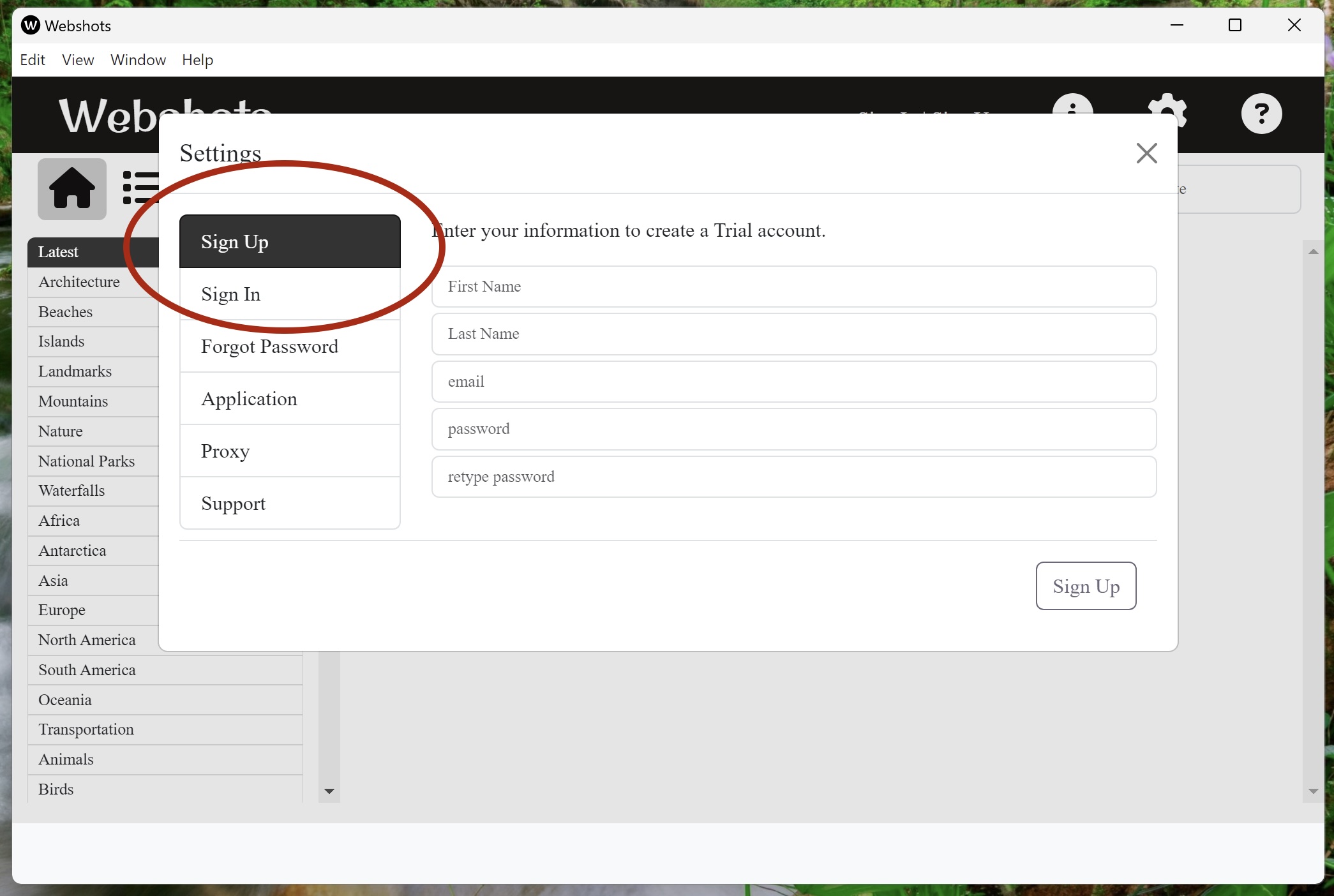Focus the First Name field
1334x896 pixels.
coord(793,287)
